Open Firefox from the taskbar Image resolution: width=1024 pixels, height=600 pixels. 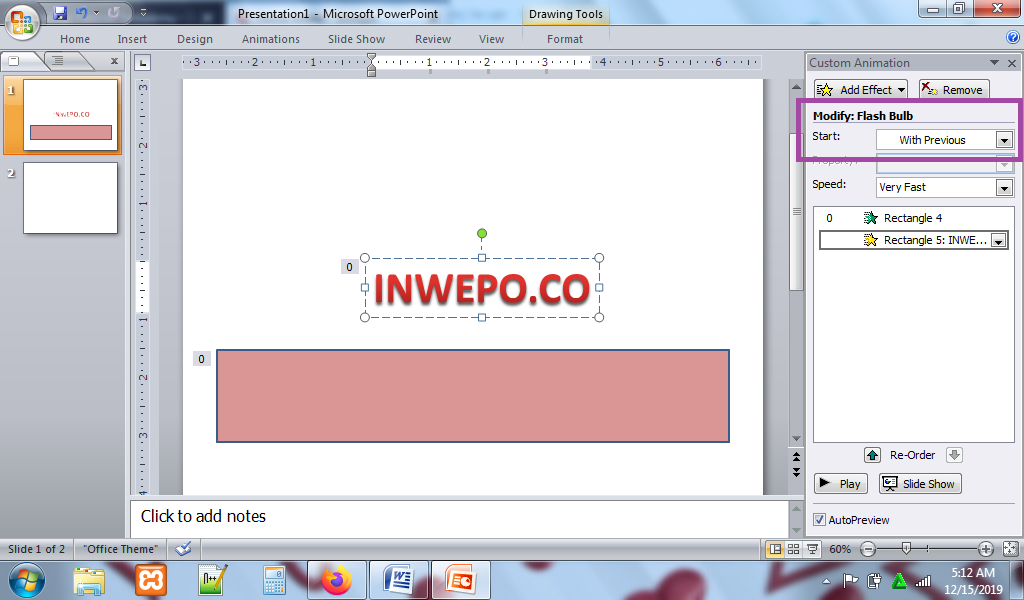[x=337, y=580]
